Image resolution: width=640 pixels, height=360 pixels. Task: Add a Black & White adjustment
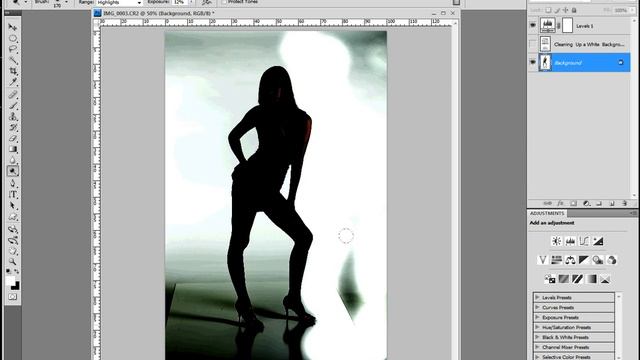(x=584, y=260)
